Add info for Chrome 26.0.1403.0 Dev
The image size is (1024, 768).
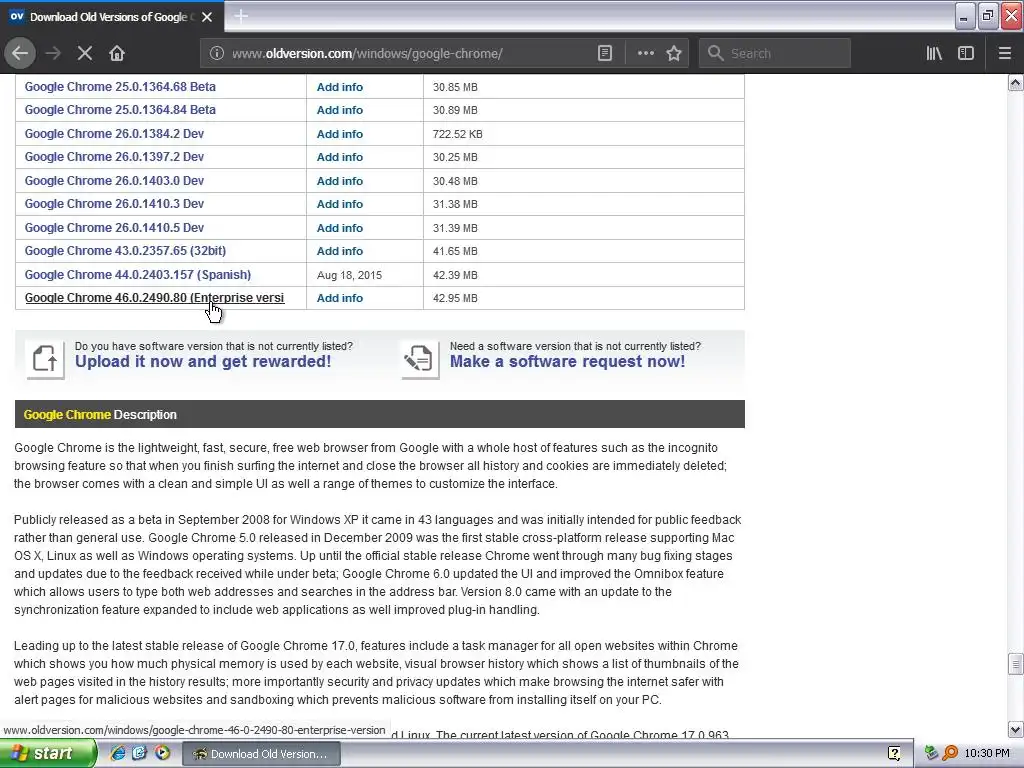click(x=340, y=181)
